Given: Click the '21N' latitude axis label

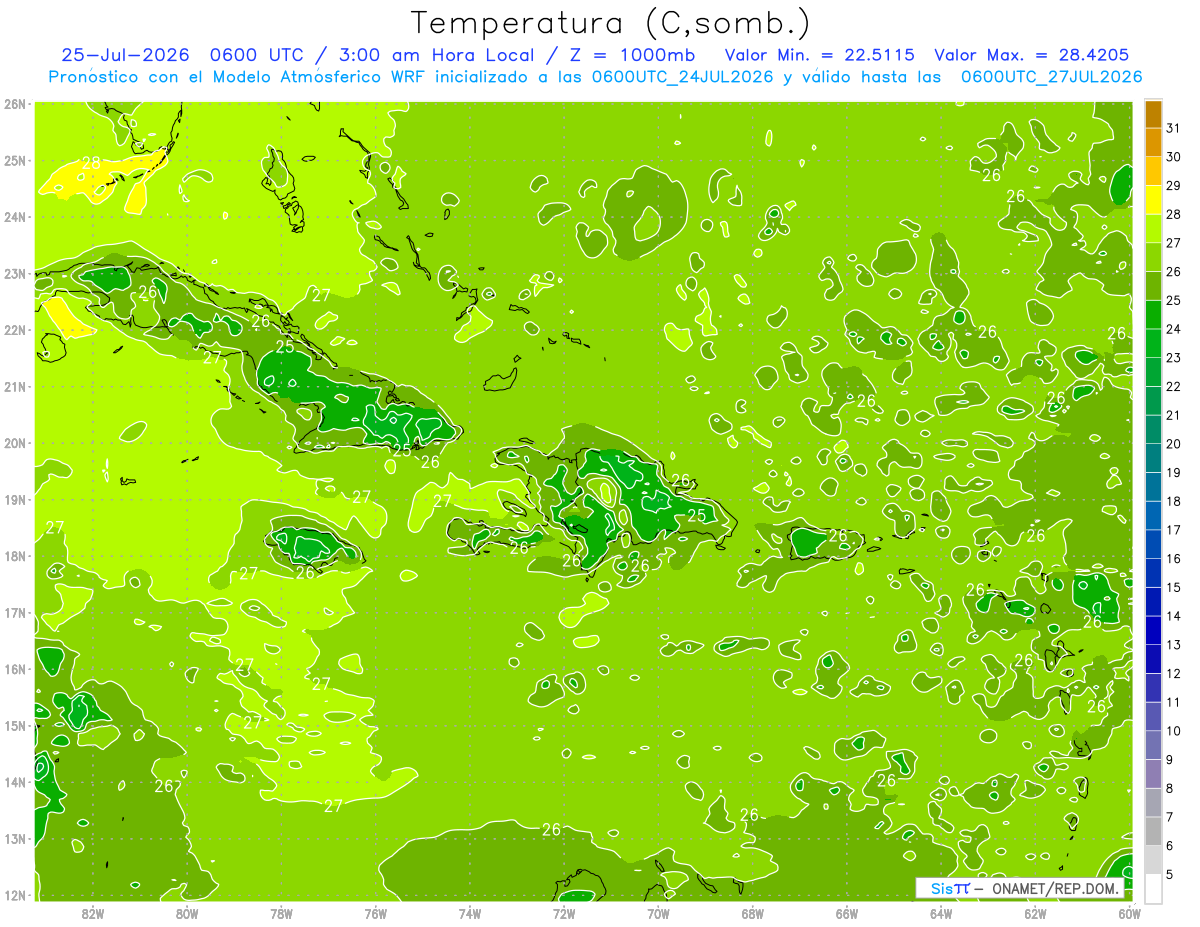Looking at the screenshot, I should tap(16, 386).
